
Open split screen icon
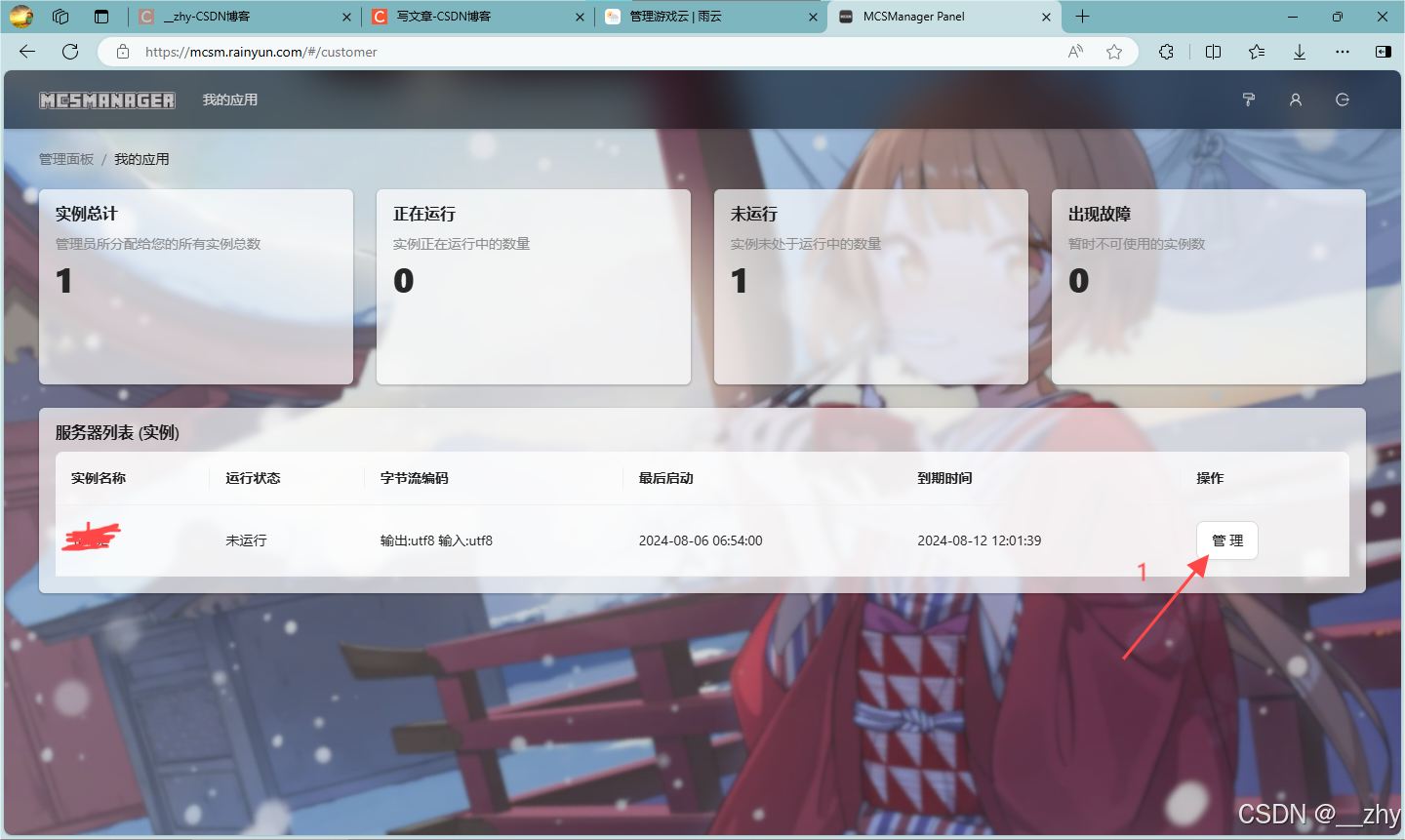[1213, 52]
